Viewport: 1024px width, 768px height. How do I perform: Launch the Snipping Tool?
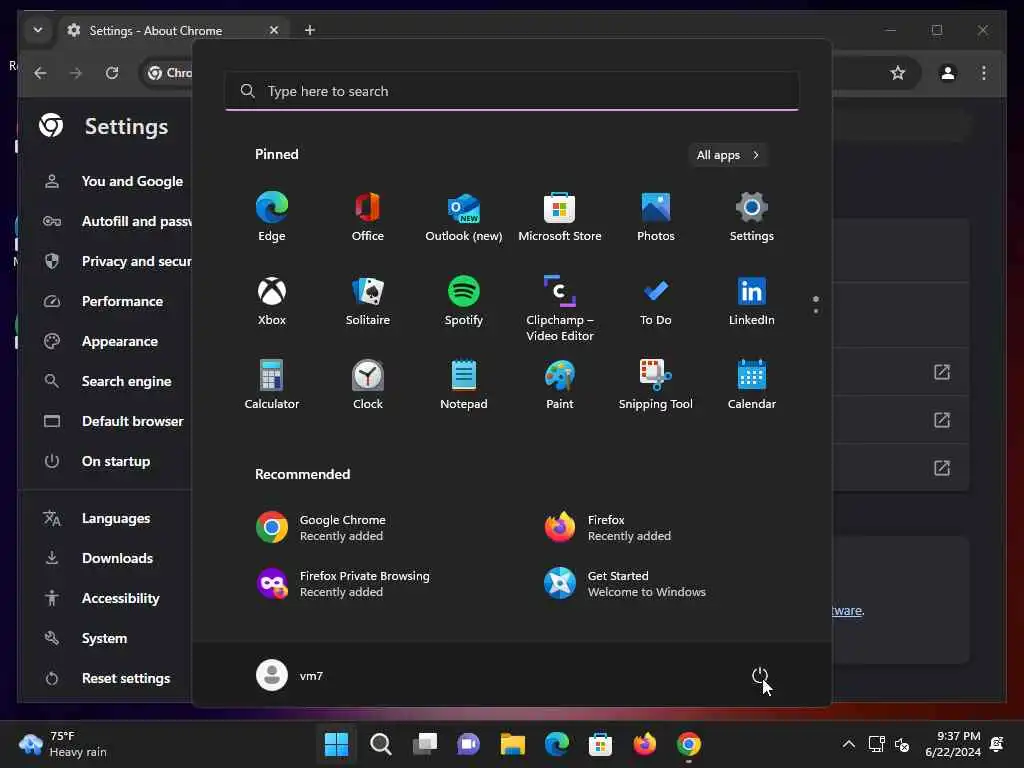(x=656, y=384)
